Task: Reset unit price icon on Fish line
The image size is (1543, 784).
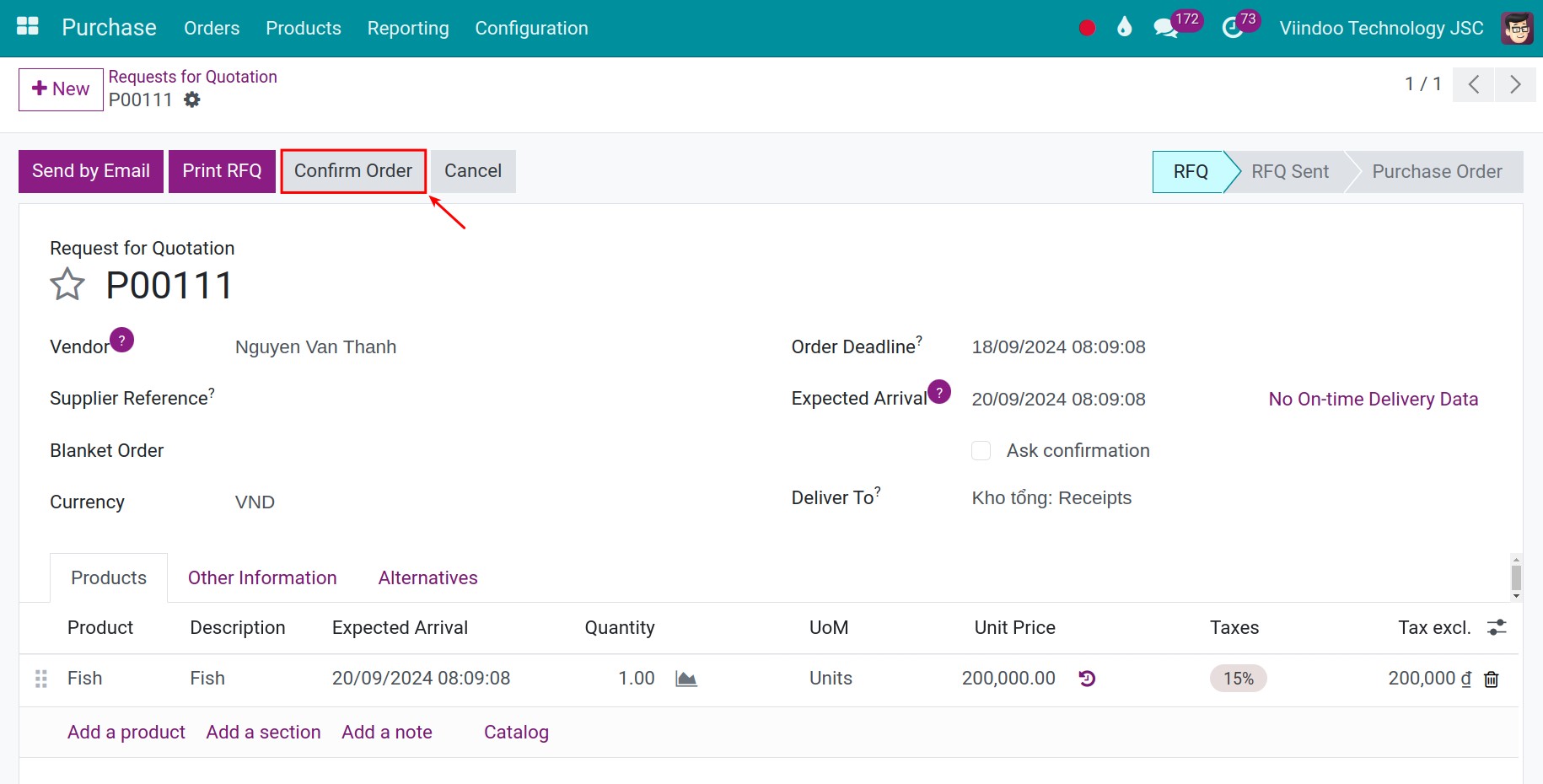Action: point(1087,679)
